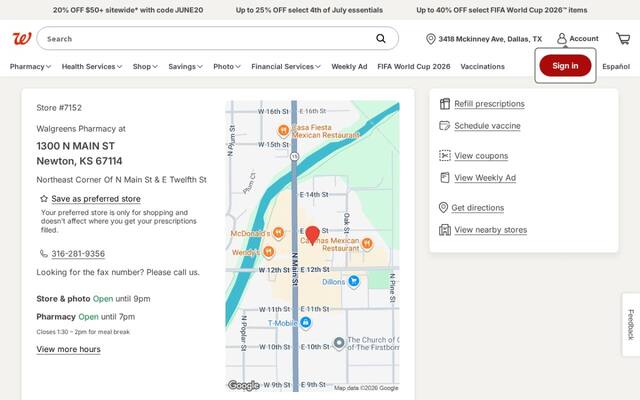The width and height of the screenshot is (640, 400).
Task: Expand the Shop menu
Action: tap(145, 67)
